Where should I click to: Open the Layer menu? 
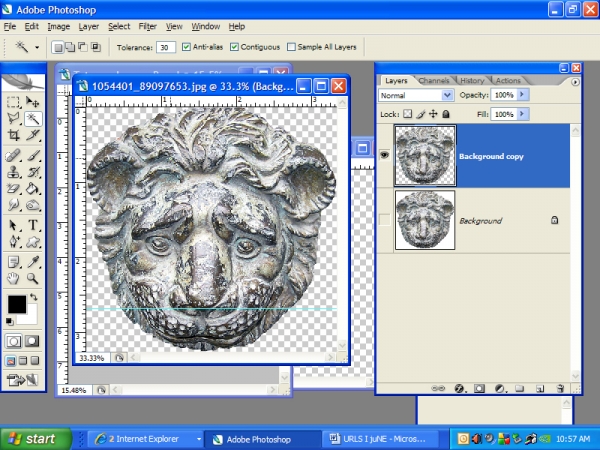(89, 26)
